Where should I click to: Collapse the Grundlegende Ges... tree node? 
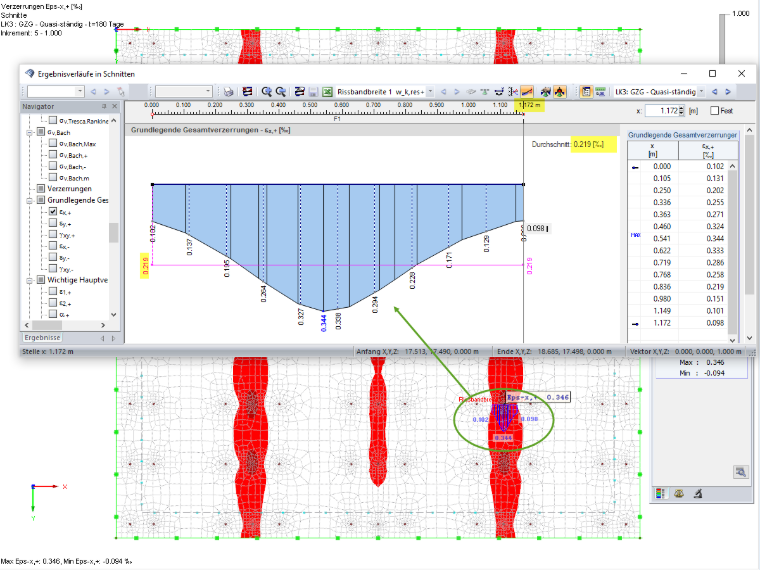[x=30, y=200]
